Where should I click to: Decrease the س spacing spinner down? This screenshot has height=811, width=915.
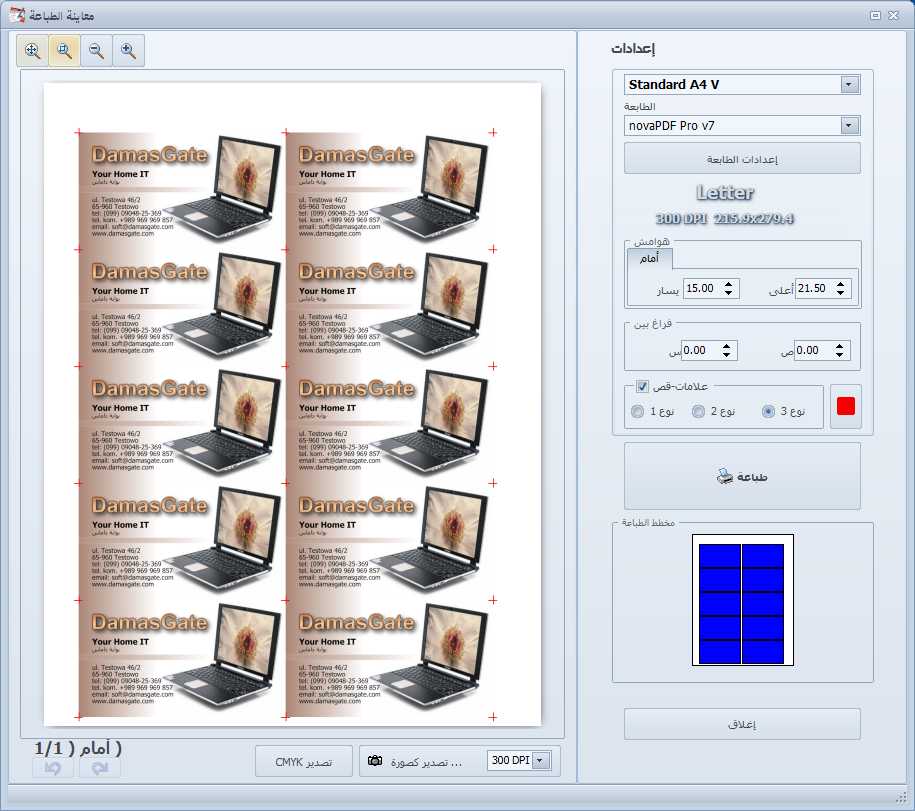[727, 354]
